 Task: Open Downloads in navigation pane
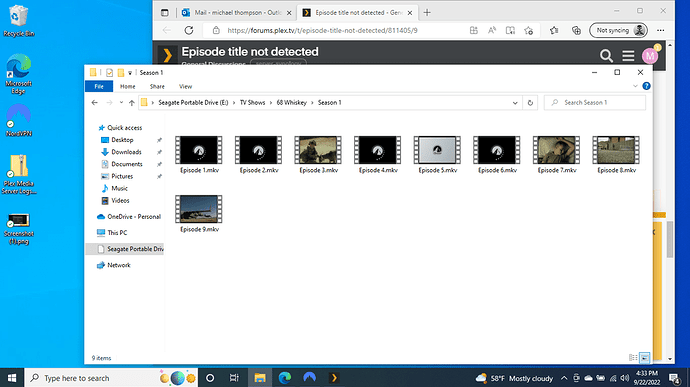tap(126, 152)
